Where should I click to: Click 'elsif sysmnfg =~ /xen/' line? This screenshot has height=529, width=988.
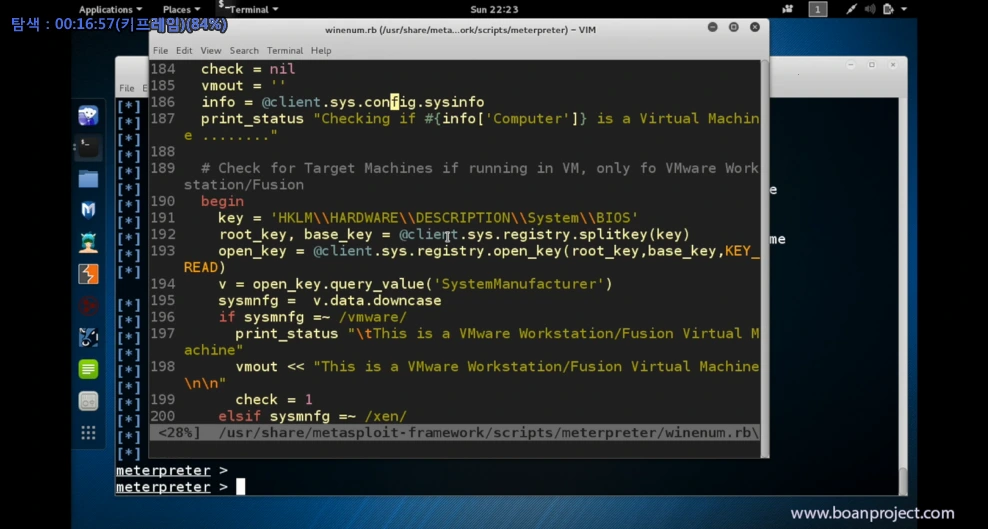click(313, 416)
